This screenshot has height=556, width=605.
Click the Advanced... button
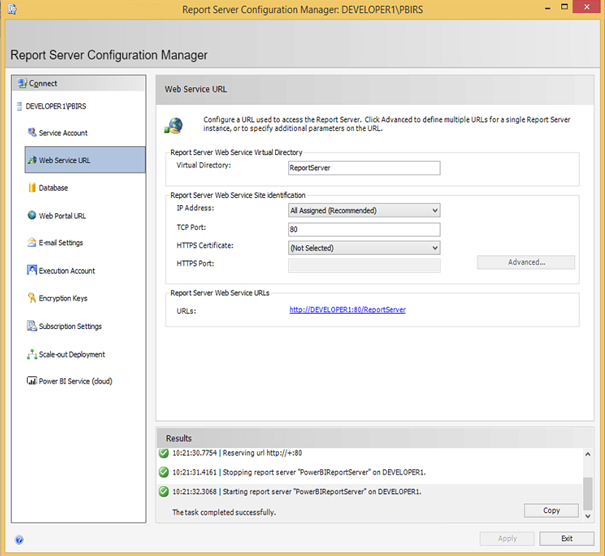526,262
